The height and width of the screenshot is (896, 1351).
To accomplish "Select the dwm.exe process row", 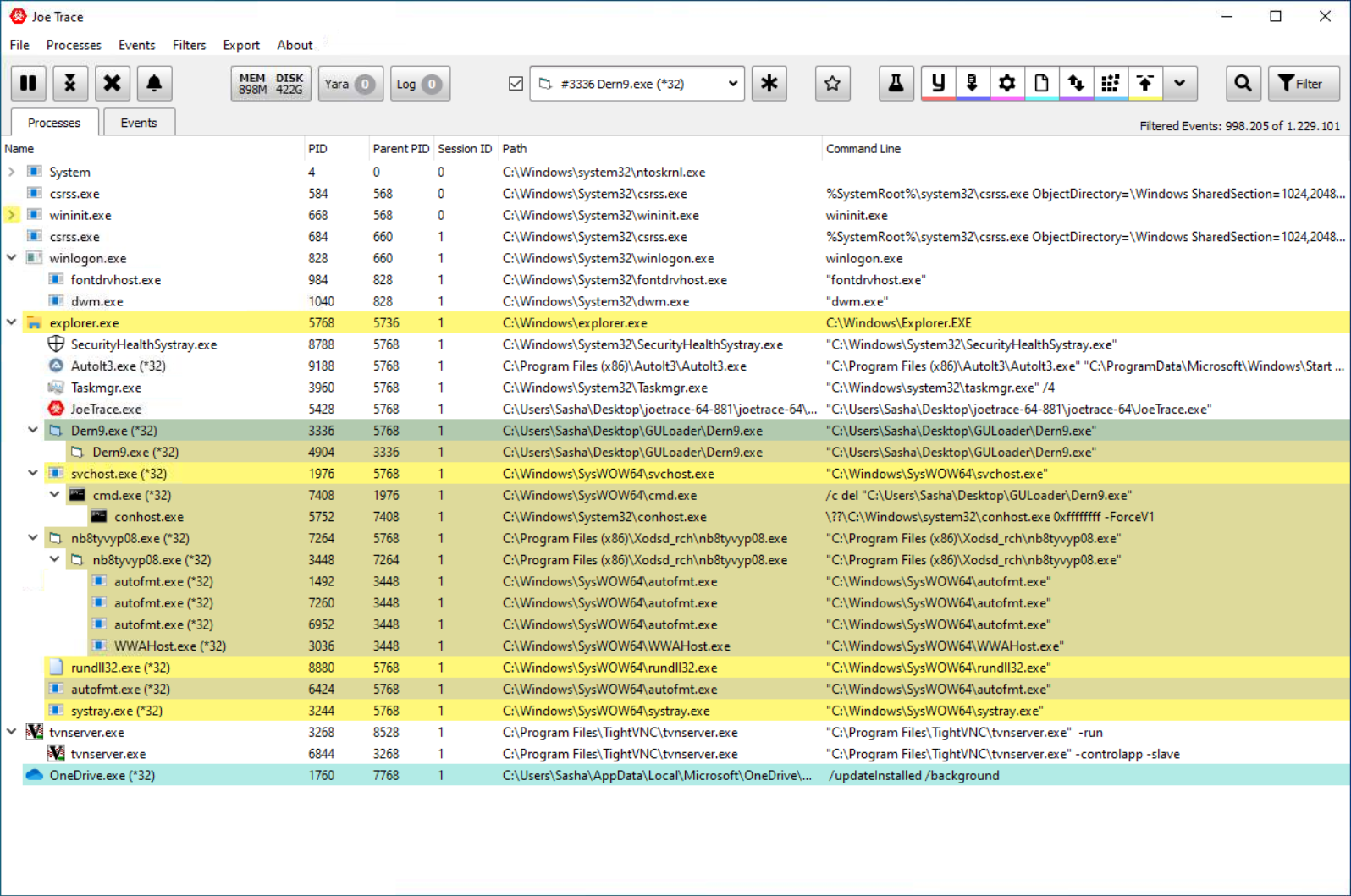I will [x=698, y=301].
